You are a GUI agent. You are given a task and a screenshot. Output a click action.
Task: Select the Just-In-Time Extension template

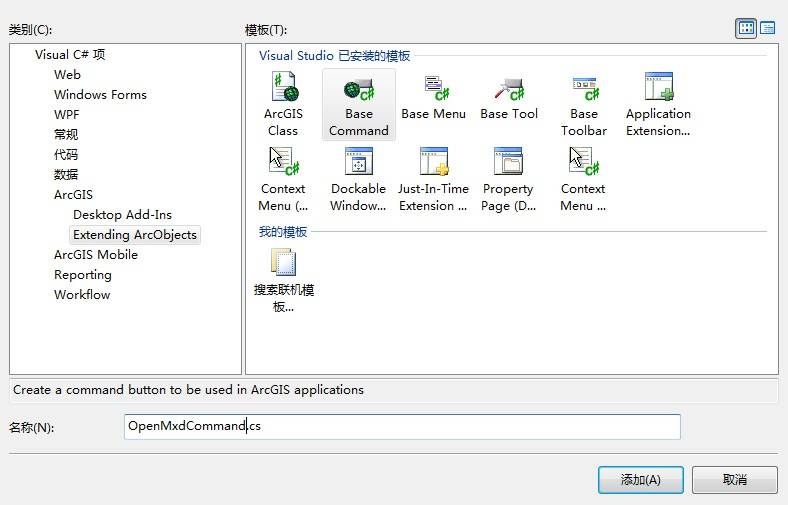click(x=433, y=179)
